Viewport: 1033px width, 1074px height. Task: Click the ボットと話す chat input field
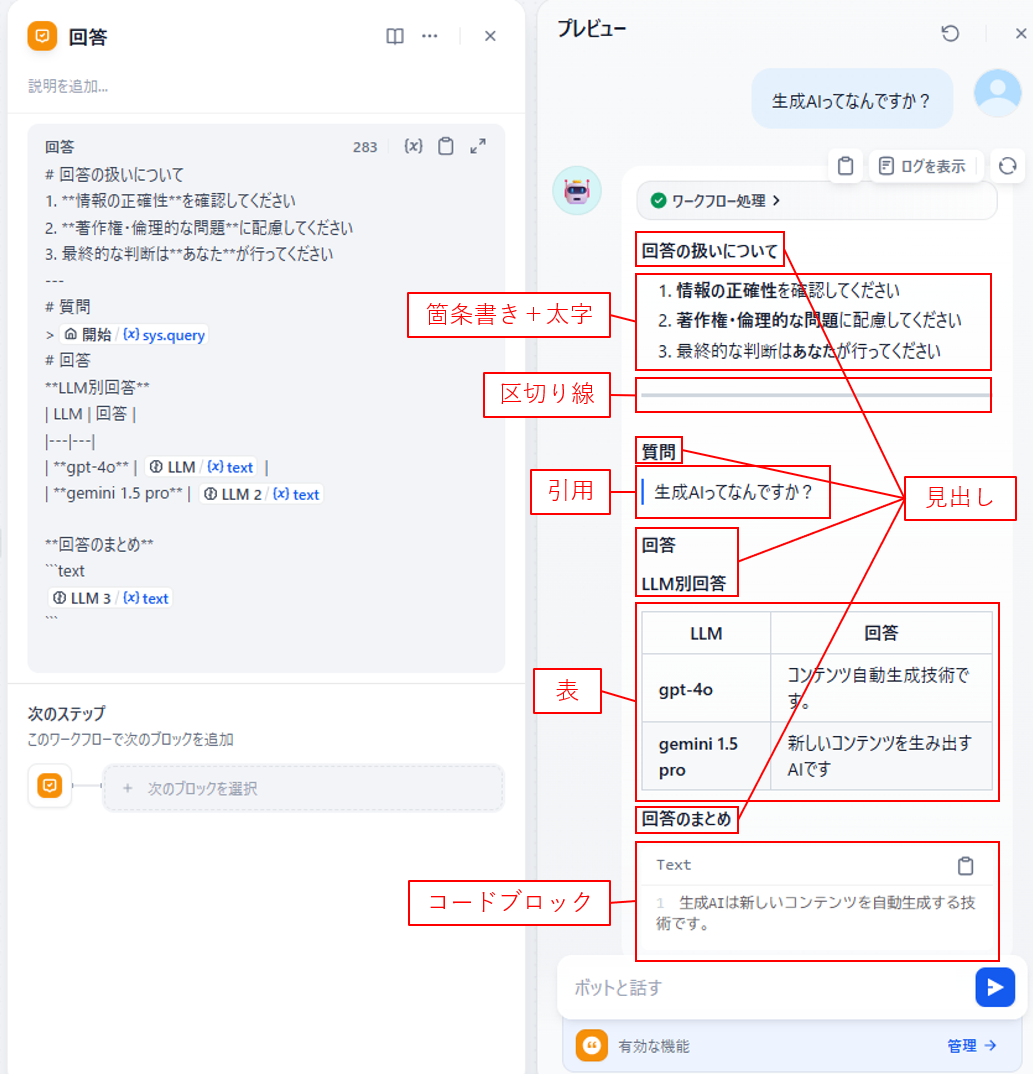pyautogui.click(x=767, y=988)
